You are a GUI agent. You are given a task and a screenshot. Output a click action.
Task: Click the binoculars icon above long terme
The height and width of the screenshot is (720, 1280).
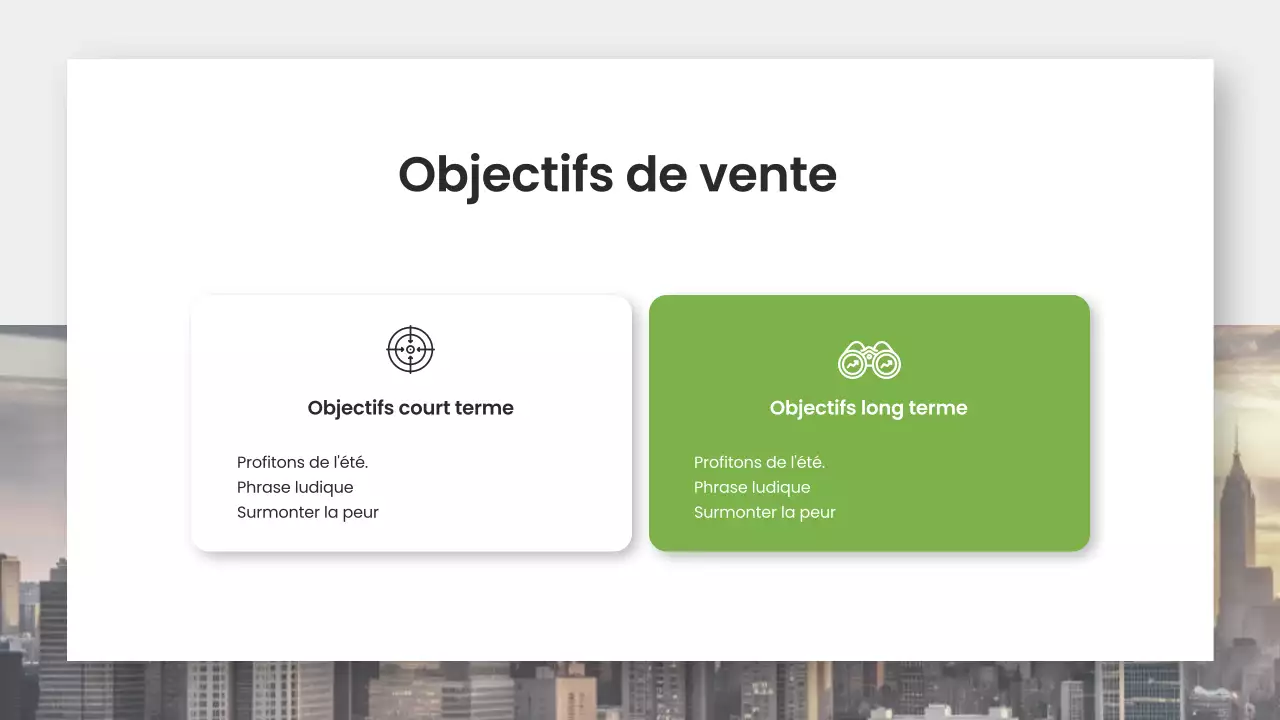pos(868,360)
